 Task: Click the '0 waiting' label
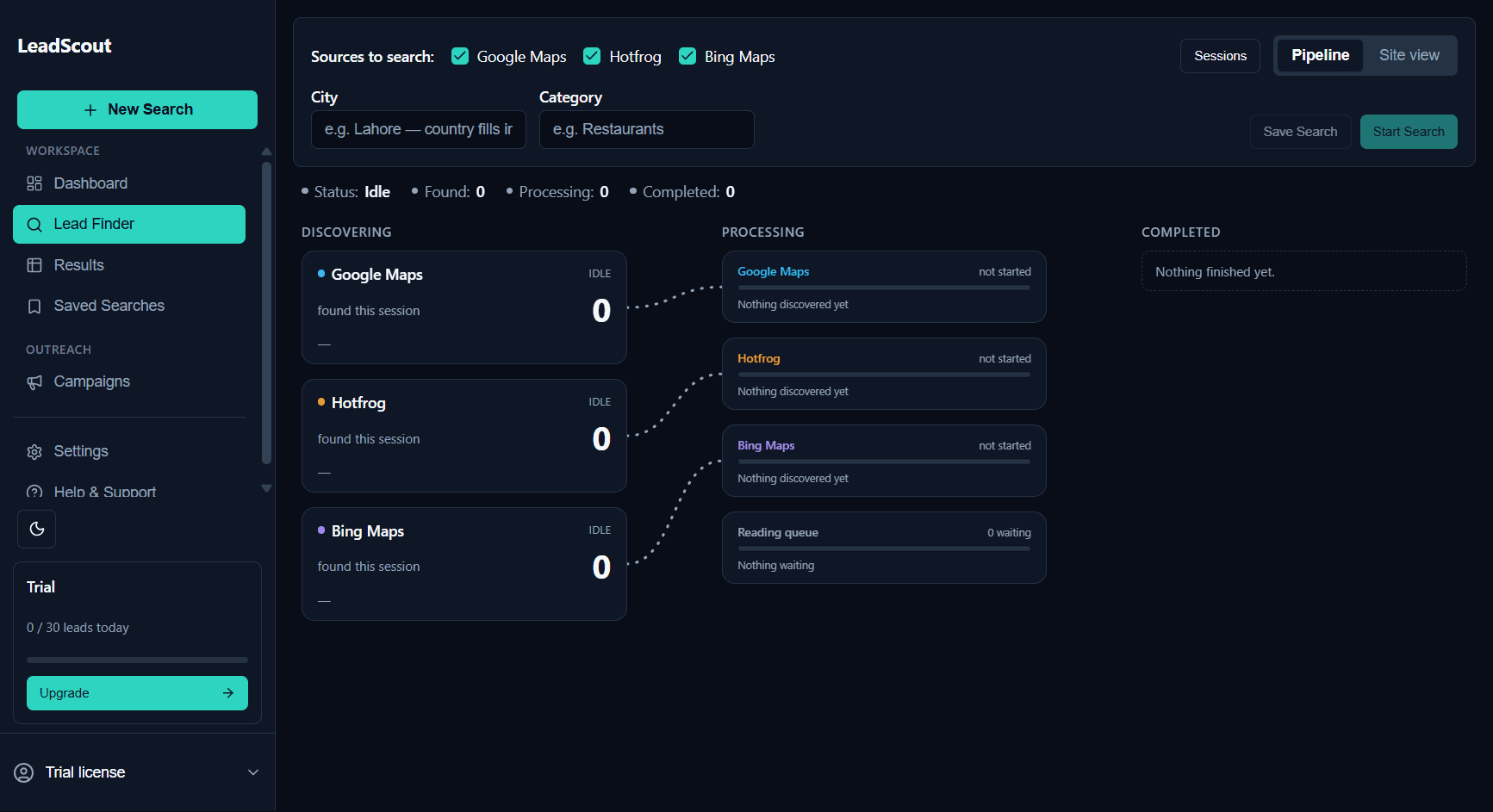(1009, 533)
